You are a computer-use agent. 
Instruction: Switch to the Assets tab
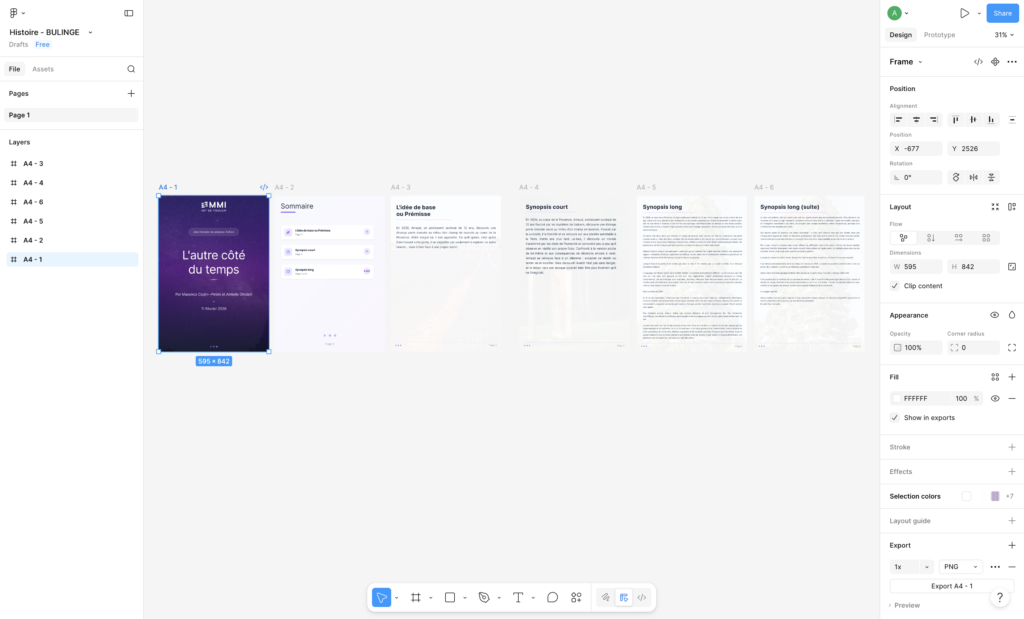43,69
